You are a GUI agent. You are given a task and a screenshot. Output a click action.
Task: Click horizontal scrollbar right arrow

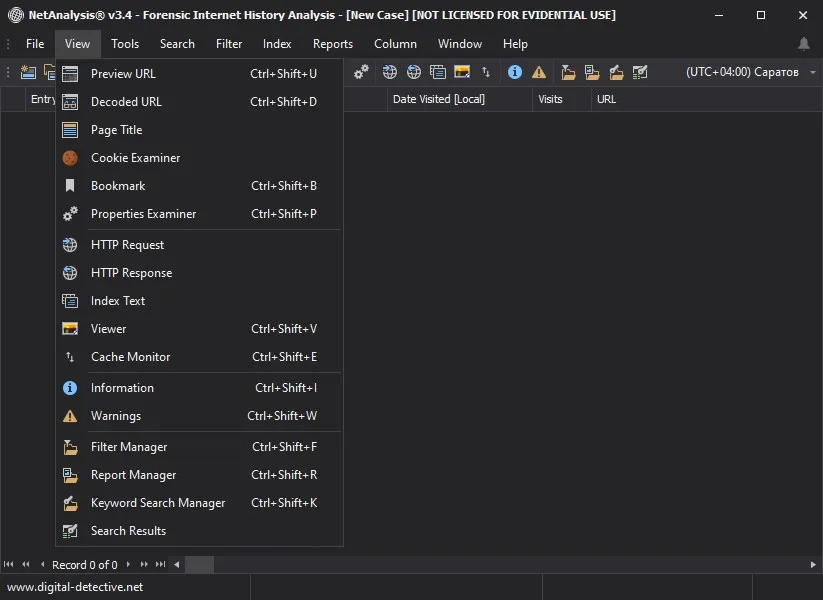click(813, 565)
